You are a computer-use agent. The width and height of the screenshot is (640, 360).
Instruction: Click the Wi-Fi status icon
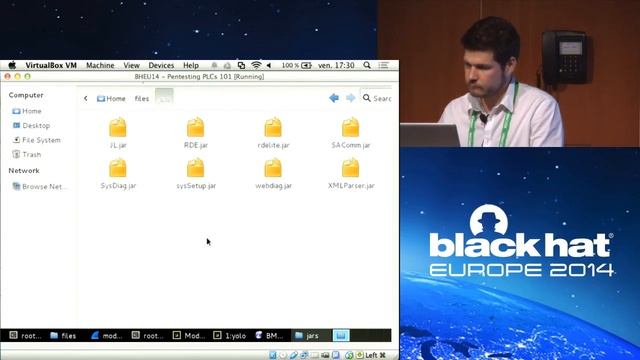256,65
